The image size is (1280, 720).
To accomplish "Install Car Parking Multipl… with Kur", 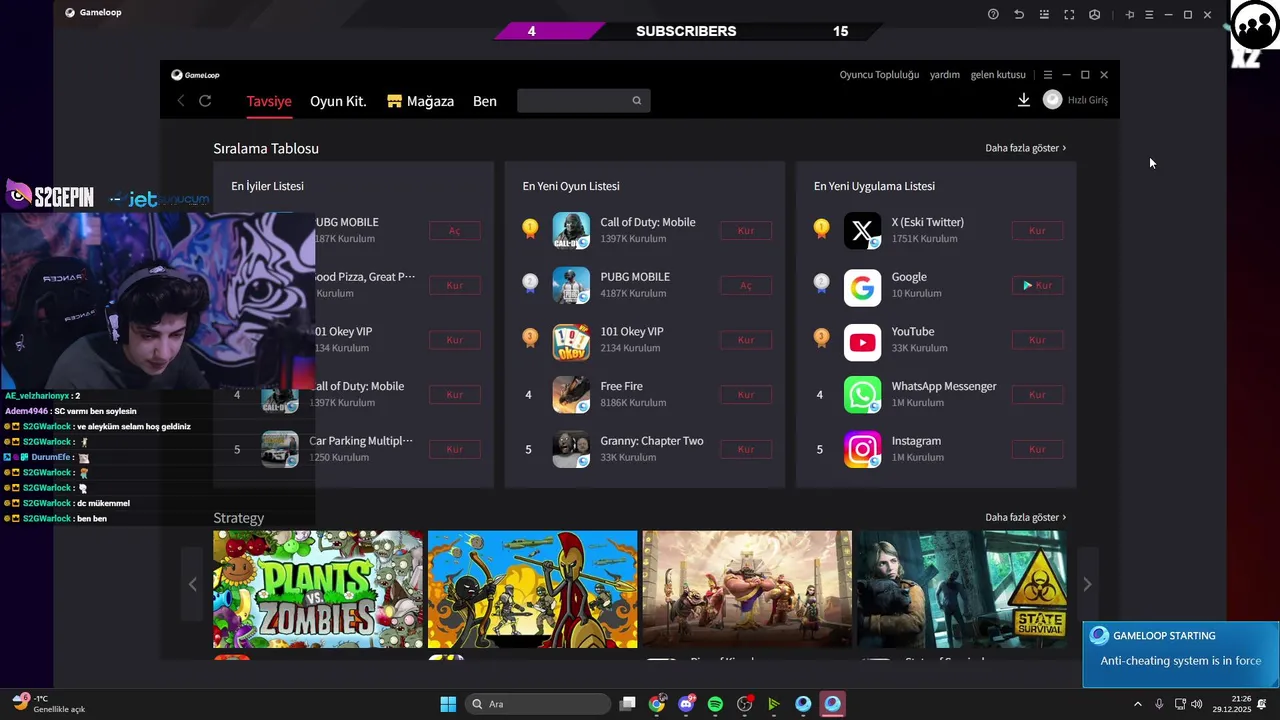I will point(455,449).
